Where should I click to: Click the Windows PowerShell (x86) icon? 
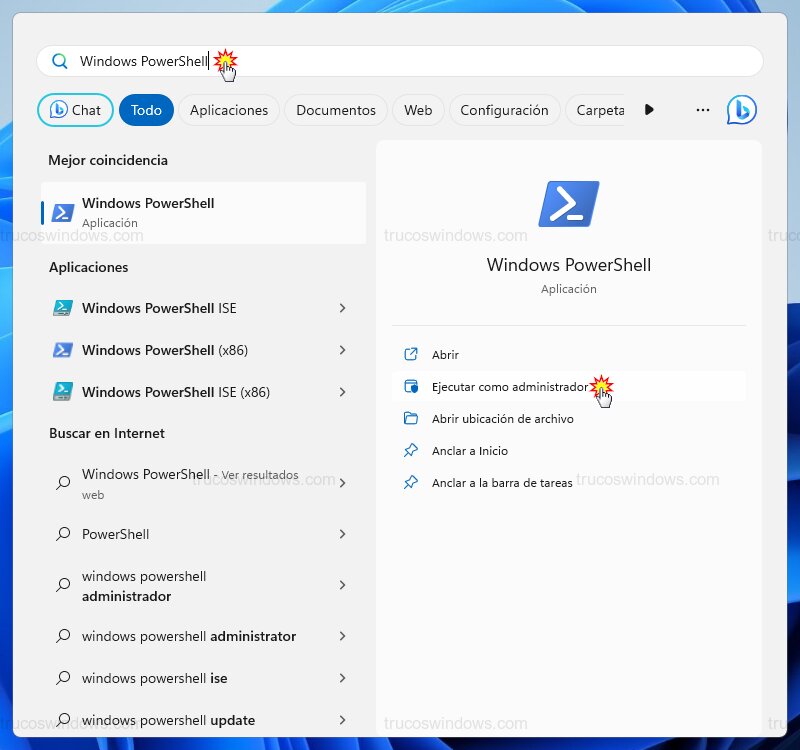(x=61, y=350)
